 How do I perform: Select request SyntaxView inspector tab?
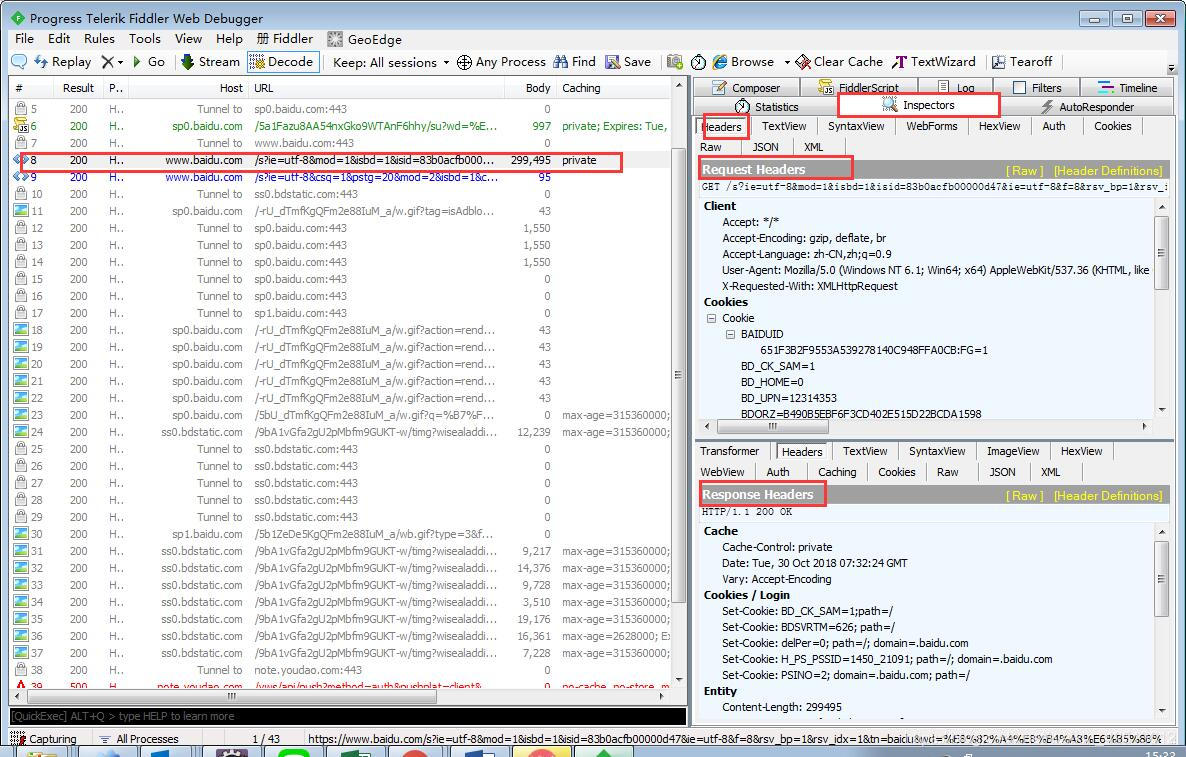[x=855, y=126]
